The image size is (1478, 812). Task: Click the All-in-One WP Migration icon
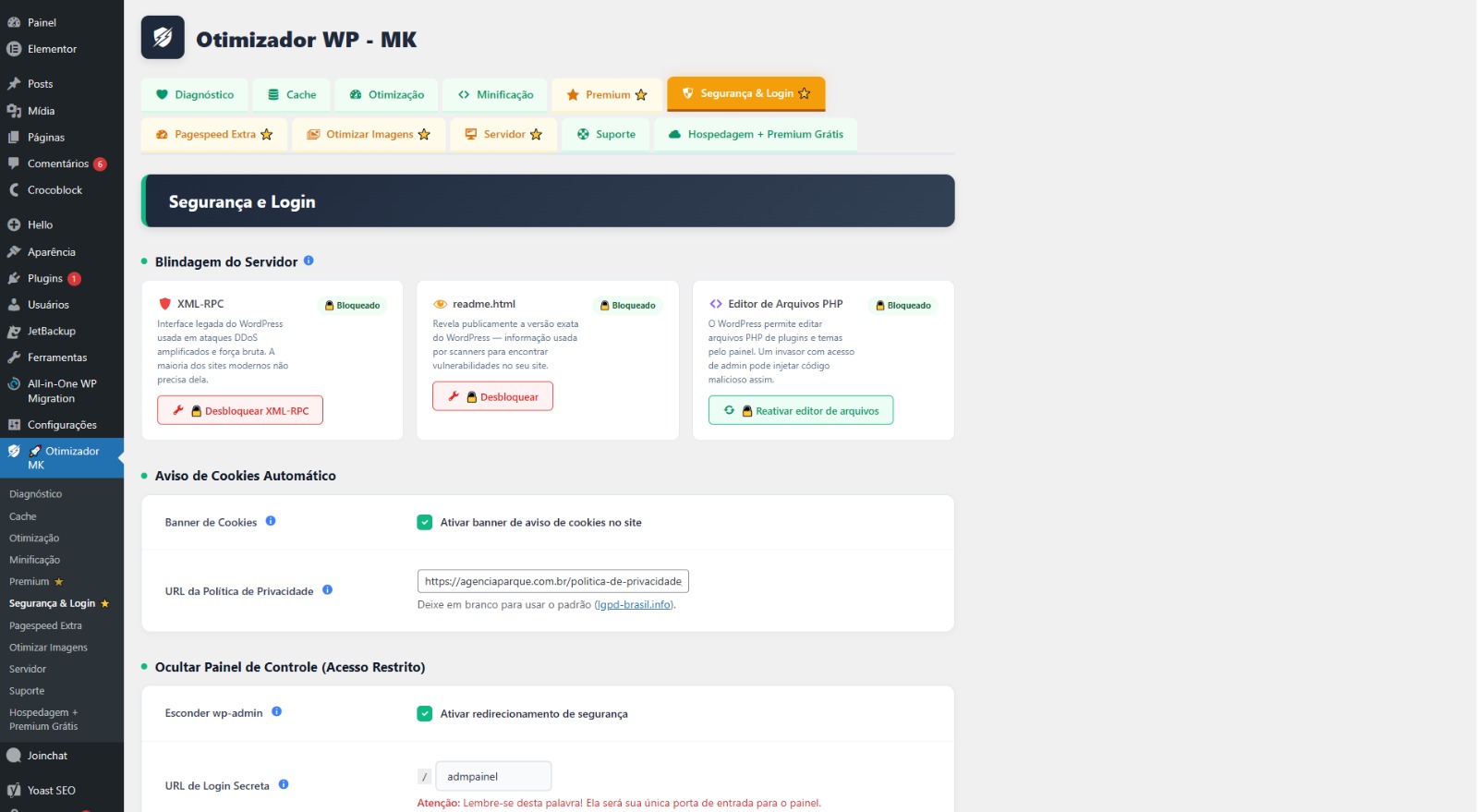14,384
